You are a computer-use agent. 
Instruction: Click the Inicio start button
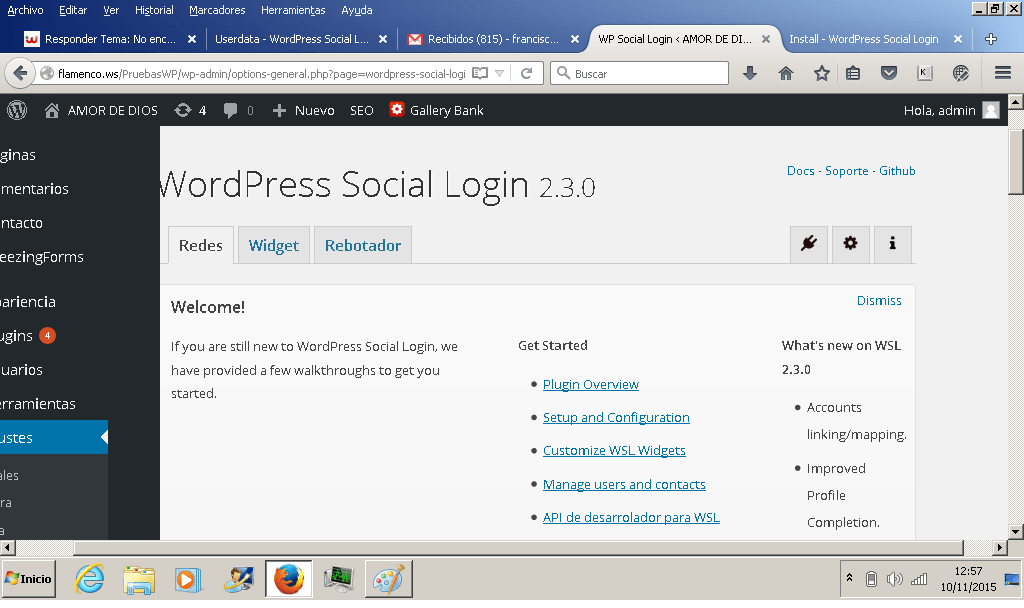[28, 579]
